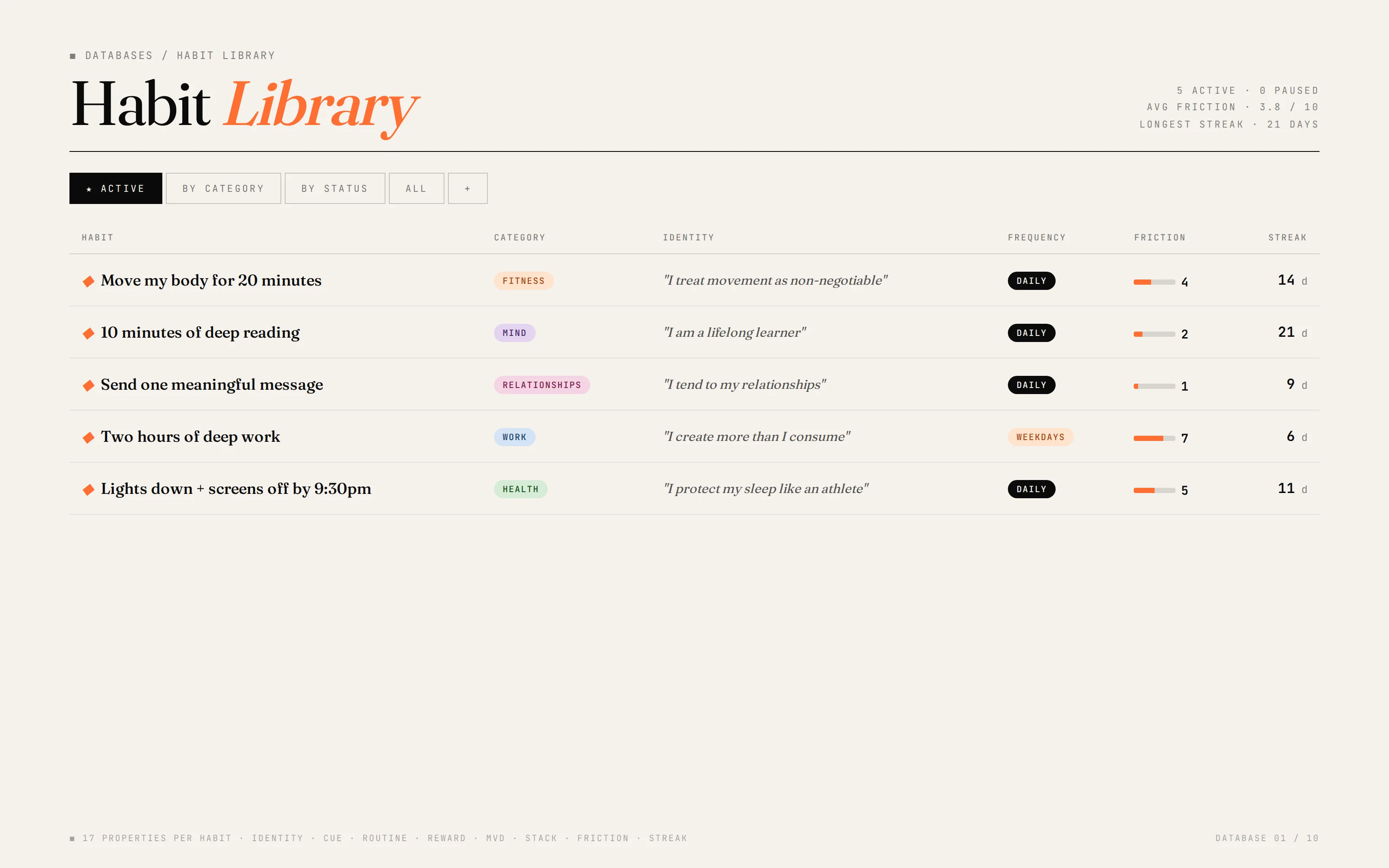This screenshot has width=1389, height=868.
Task: Click the FITNESS category tag
Action: click(523, 281)
